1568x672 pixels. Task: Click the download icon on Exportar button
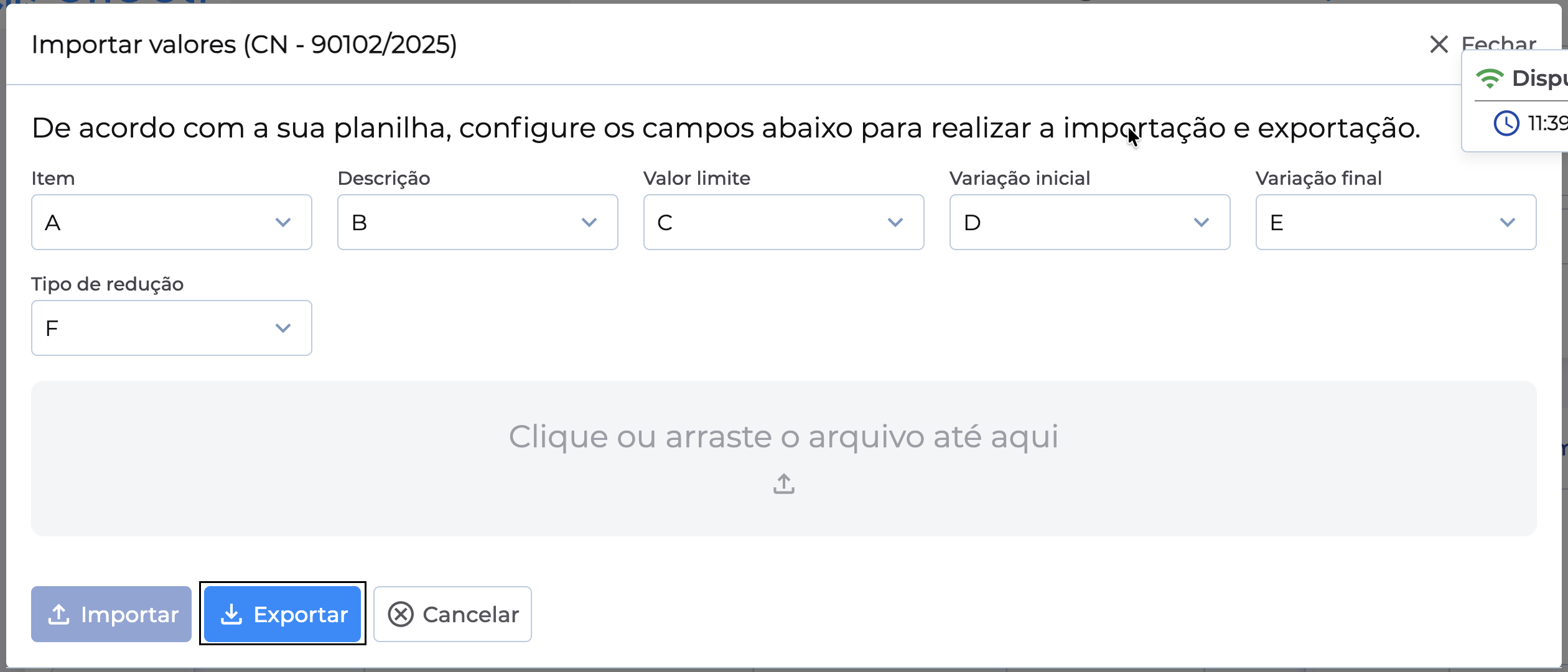click(x=231, y=614)
